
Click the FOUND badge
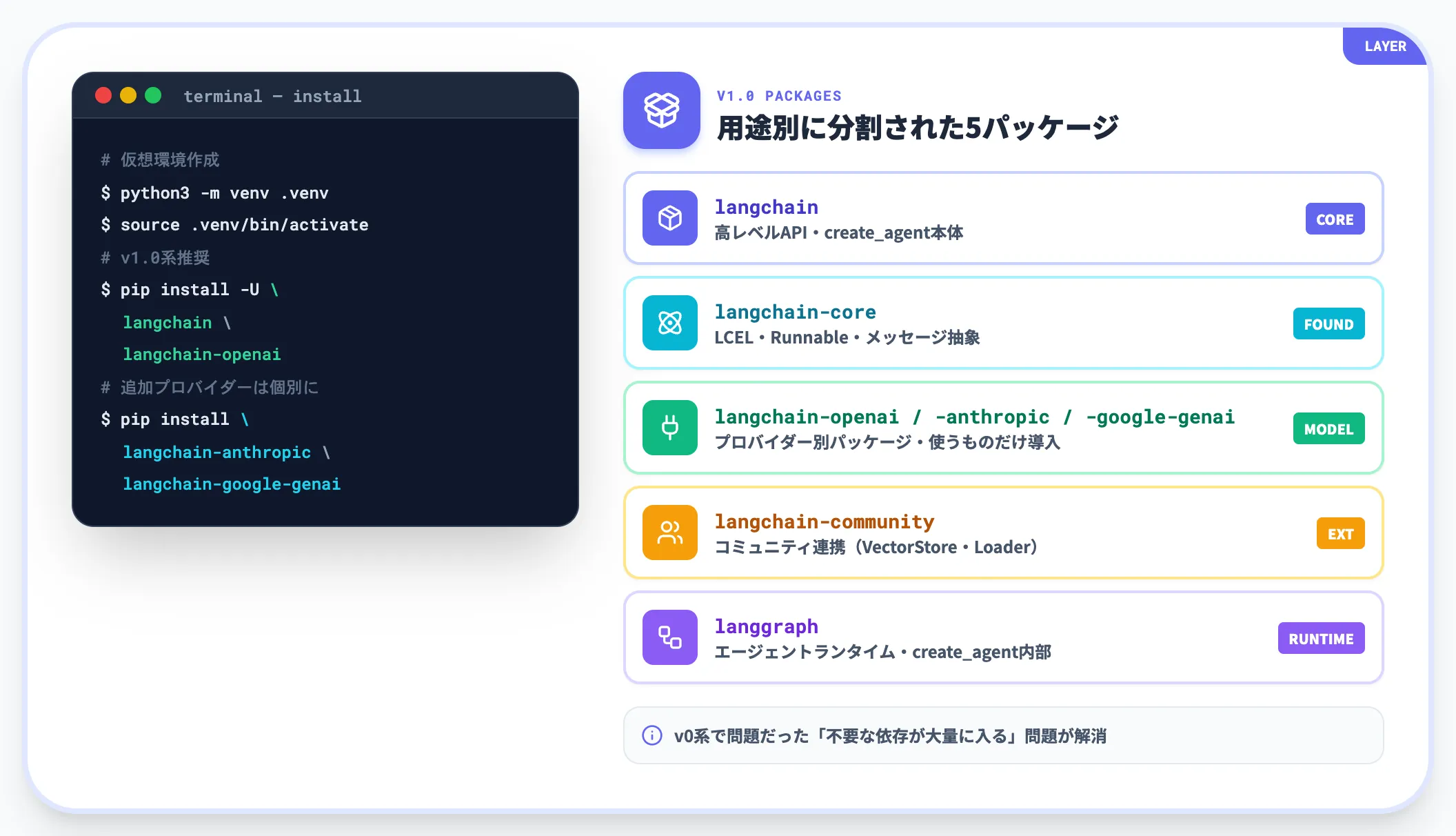[x=1328, y=324]
